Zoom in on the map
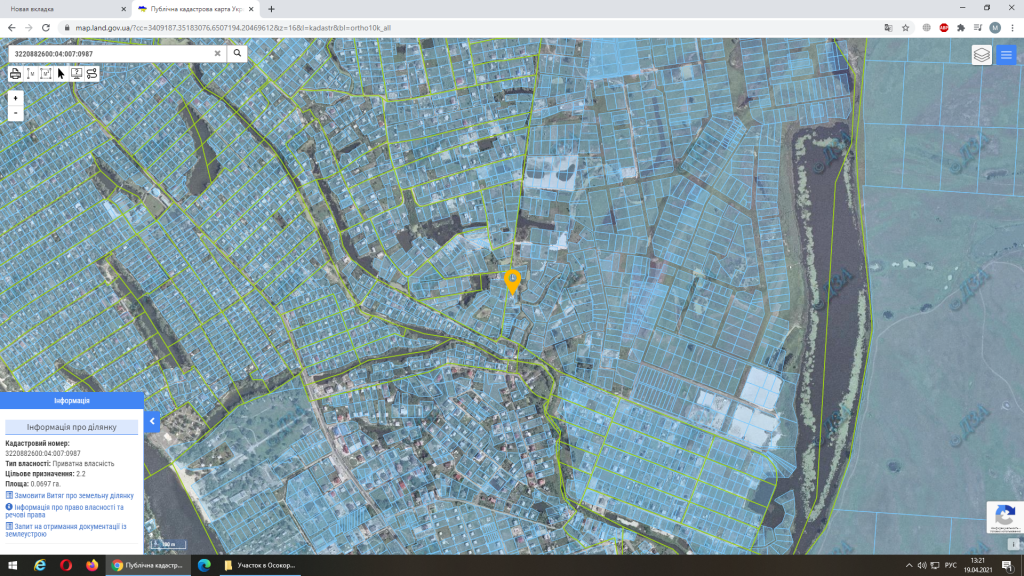This screenshot has height=576, width=1024. (15, 98)
